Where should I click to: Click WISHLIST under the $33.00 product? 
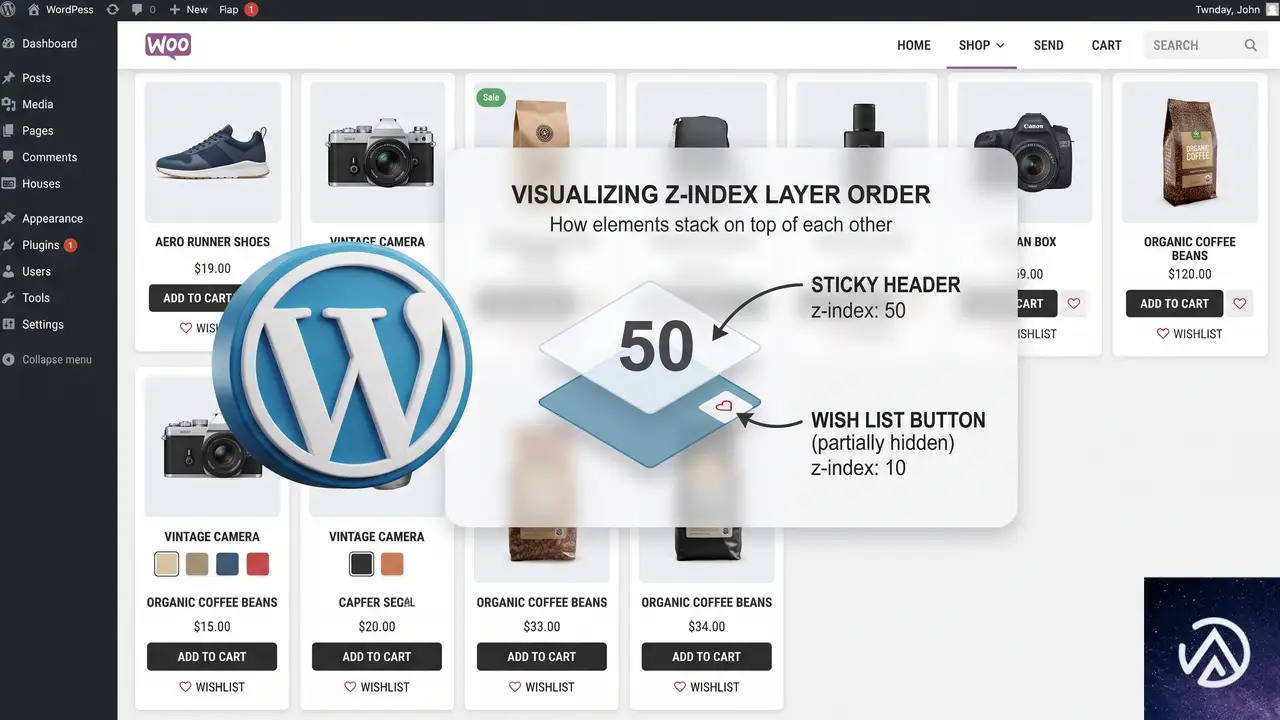pos(542,687)
